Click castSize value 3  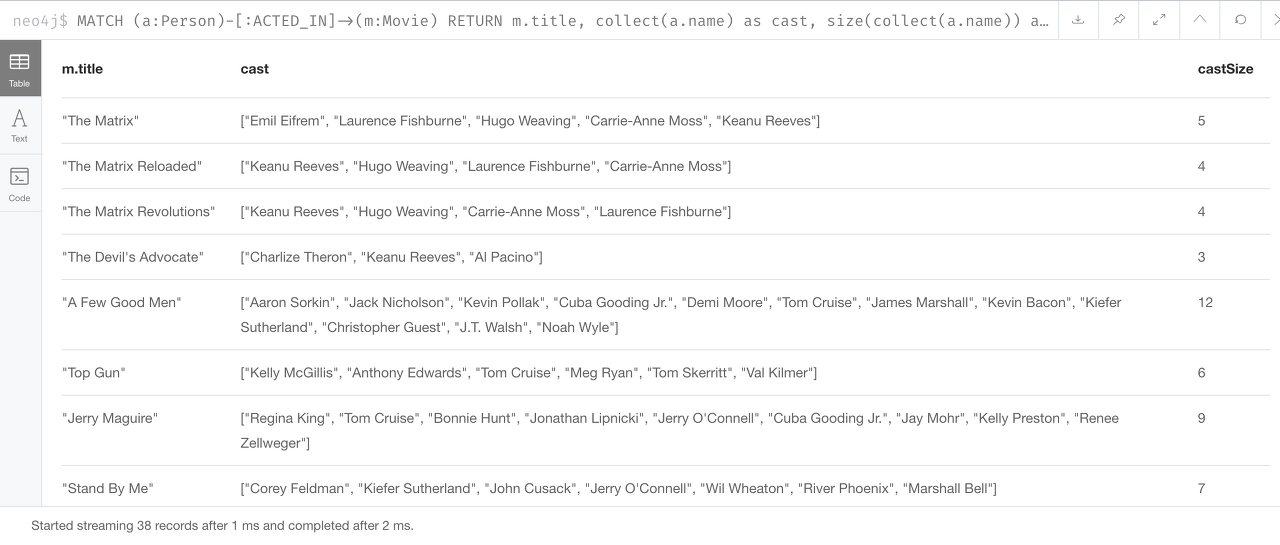tap(1201, 257)
